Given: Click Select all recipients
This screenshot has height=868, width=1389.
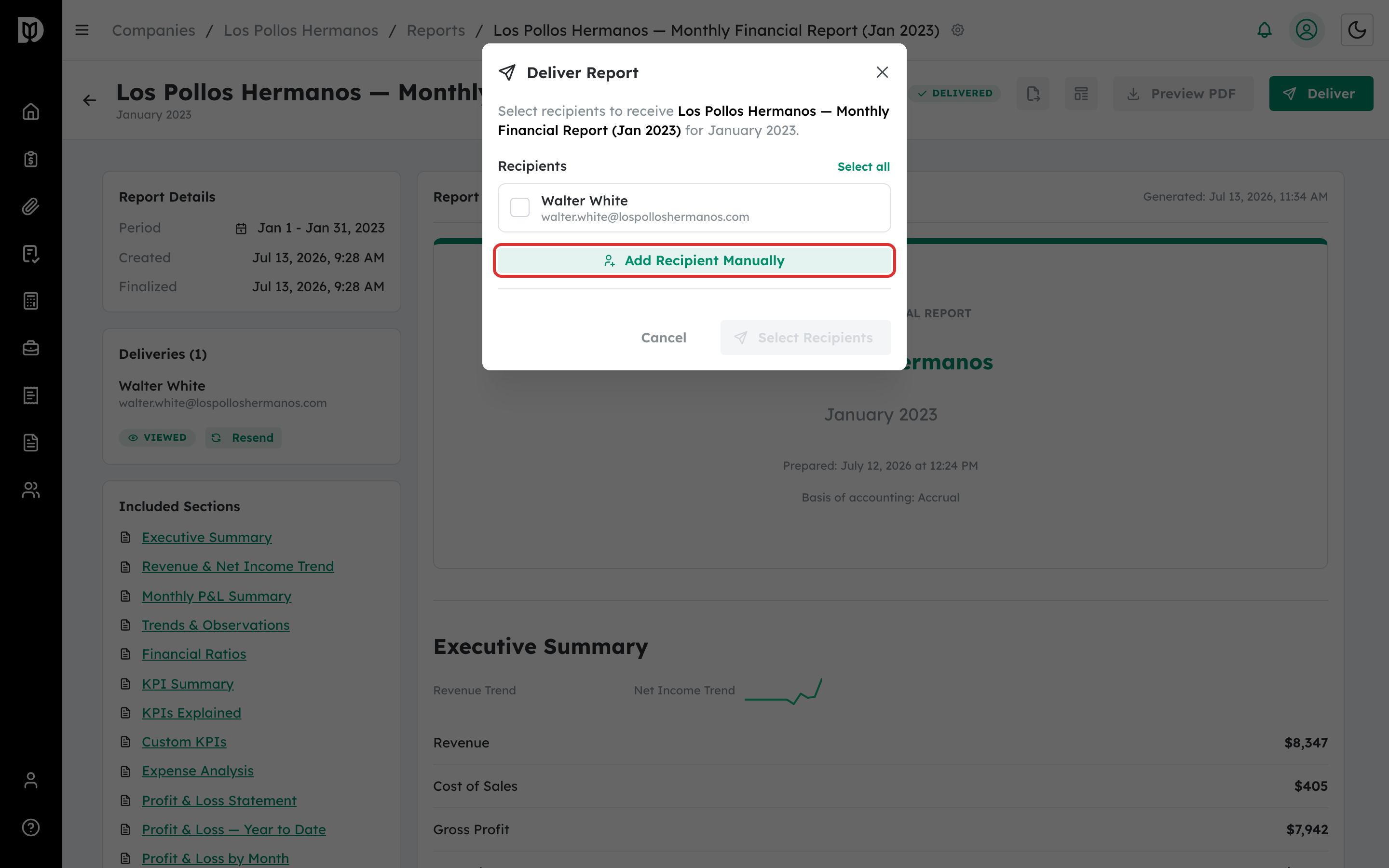Looking at the screenshot, I should tap(863, 166).
